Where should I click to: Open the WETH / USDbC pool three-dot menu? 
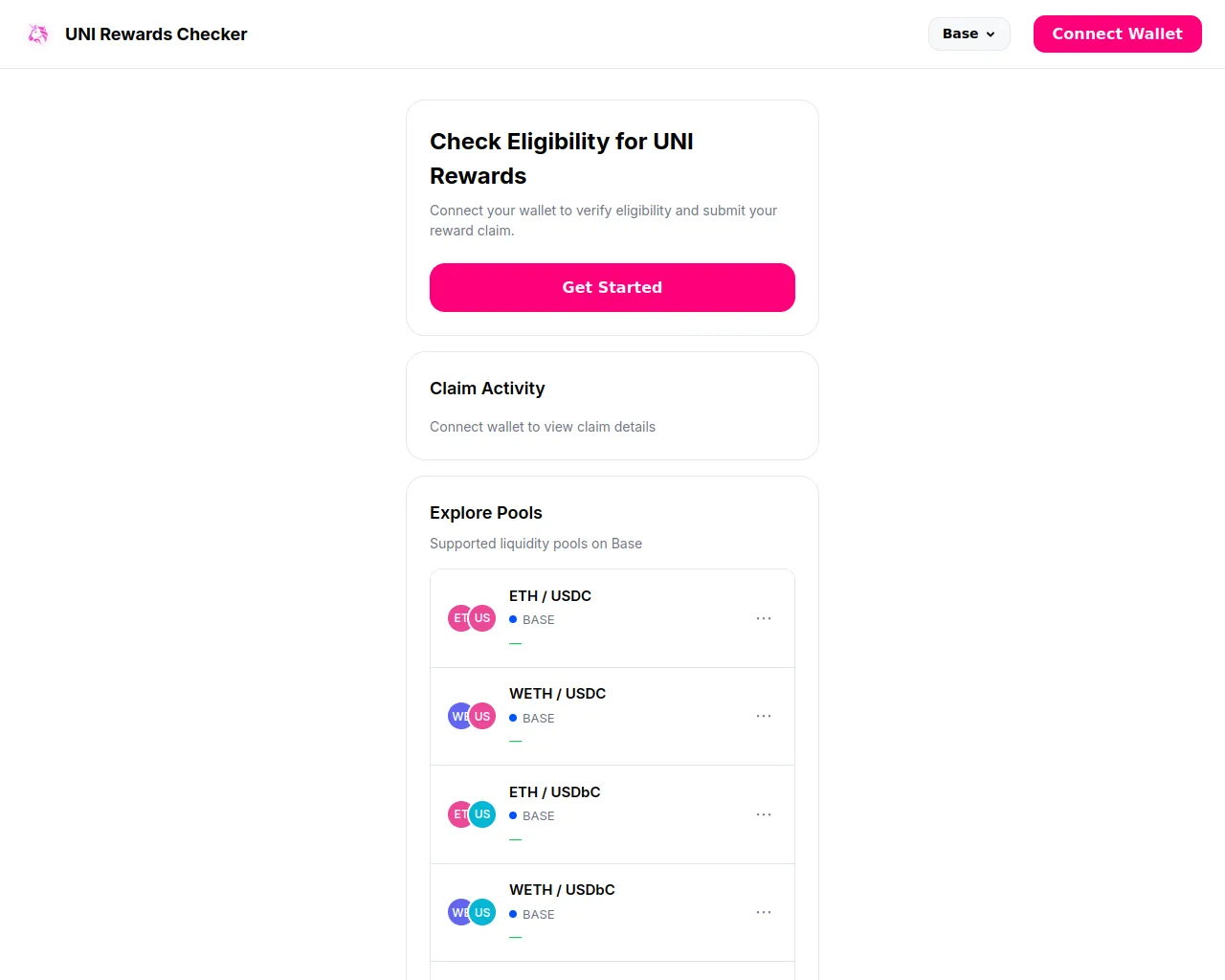(x=763, y=912)
